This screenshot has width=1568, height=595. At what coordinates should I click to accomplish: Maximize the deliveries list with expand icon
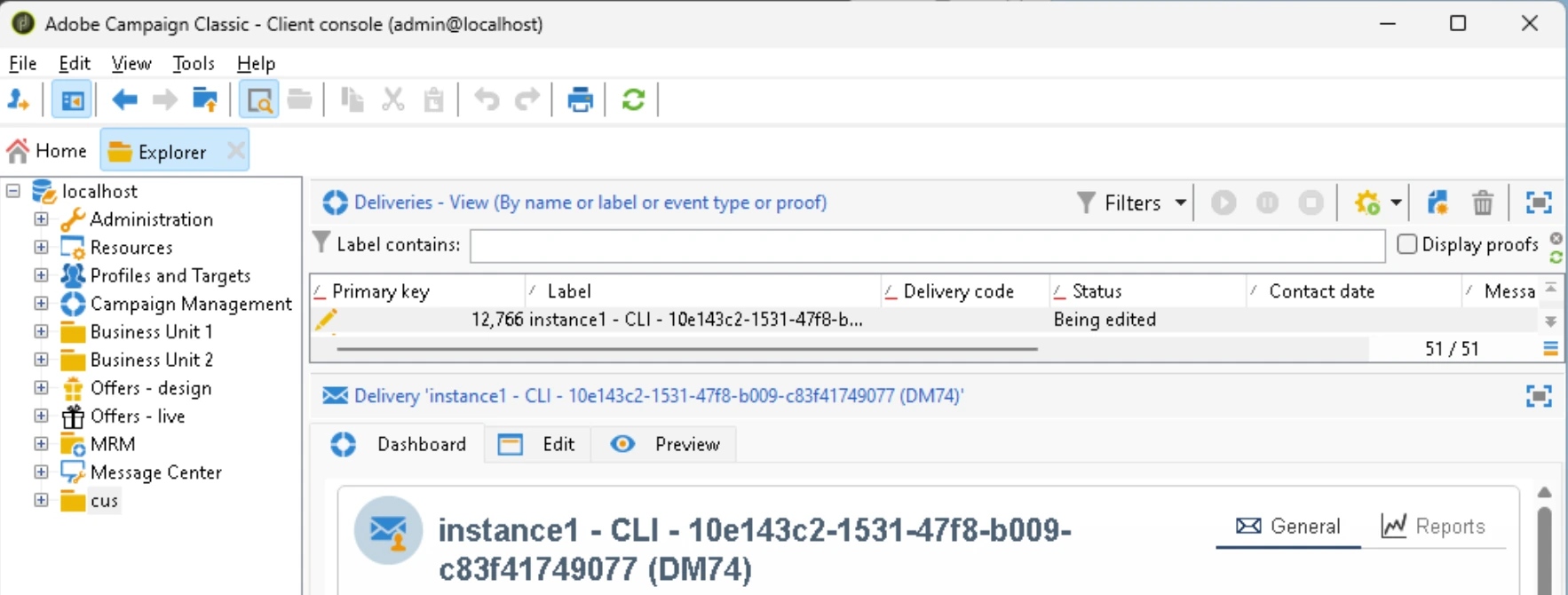click(1539, 202)
